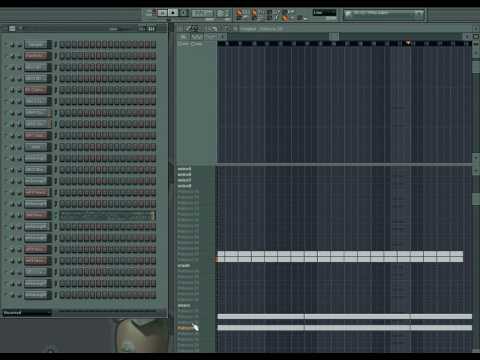The width and height of the screenshot is (480, 360).
Task: Click the upper playlist vertical scrollbar thumb
Action: 476,67
